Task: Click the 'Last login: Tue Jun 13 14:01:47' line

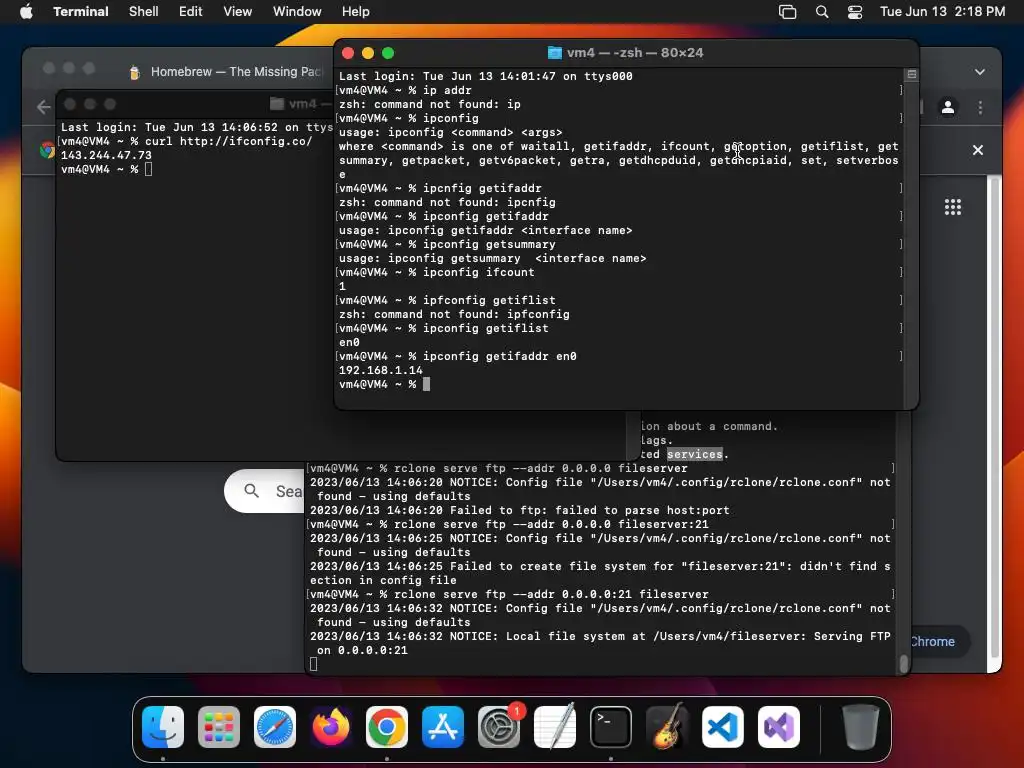Action: point(486,76)
